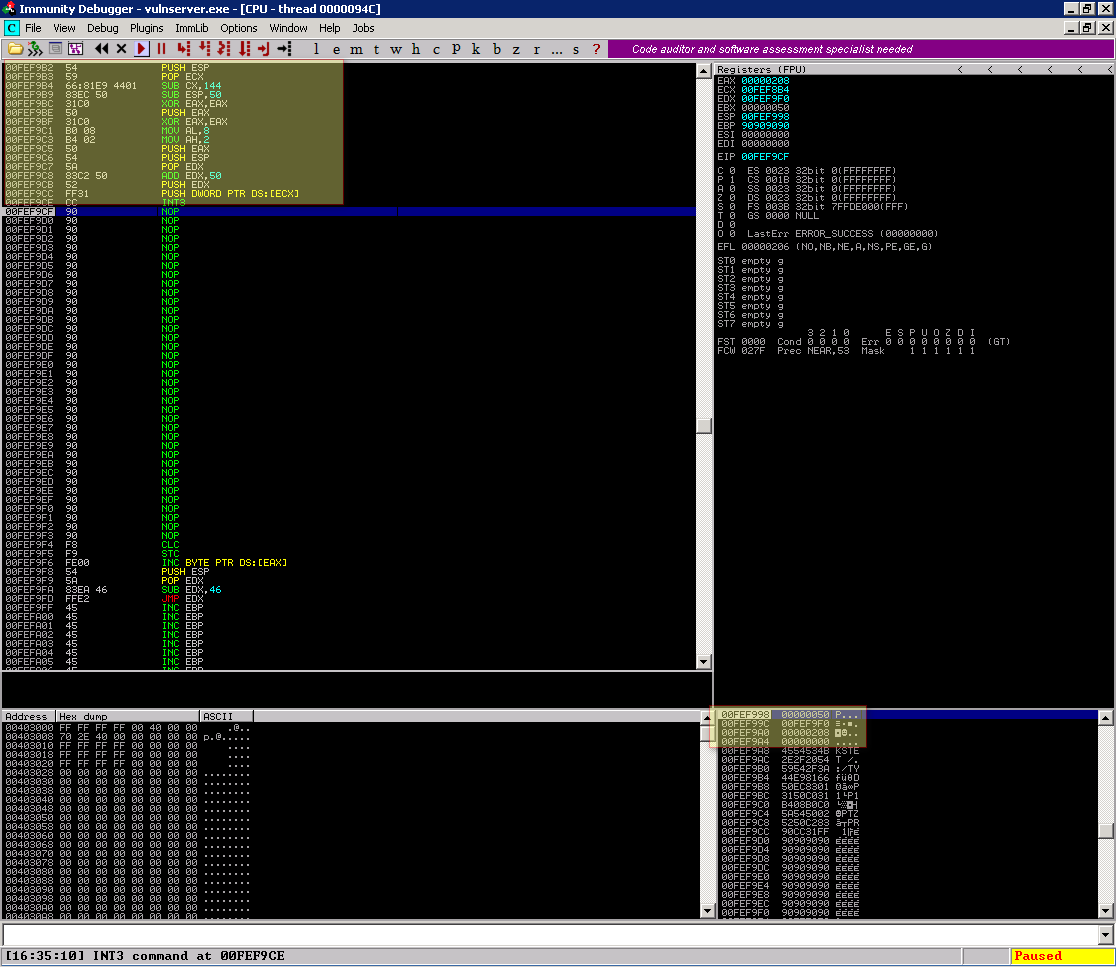The height and width of the screenshot is (967, 1116).
Task: Close the debugged program with the X icon
Action: point(122,49)
